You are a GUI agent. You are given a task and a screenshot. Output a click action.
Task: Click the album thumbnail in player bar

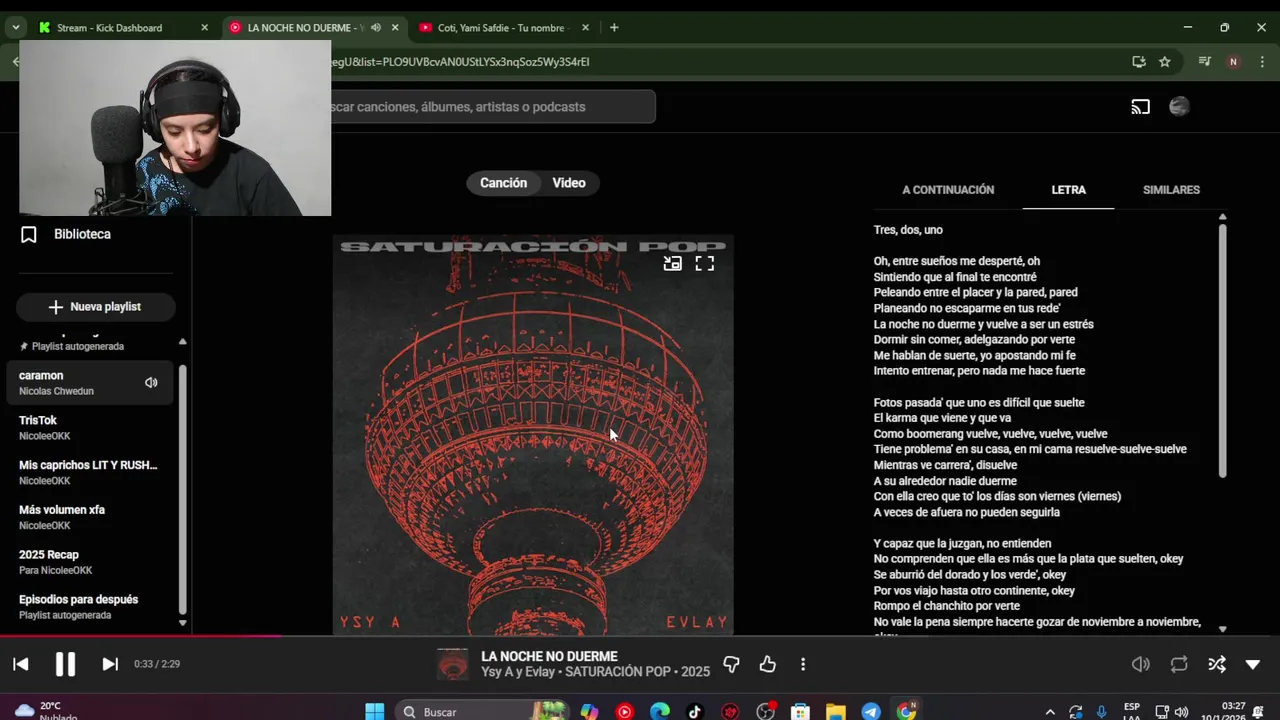pos(453,664)
